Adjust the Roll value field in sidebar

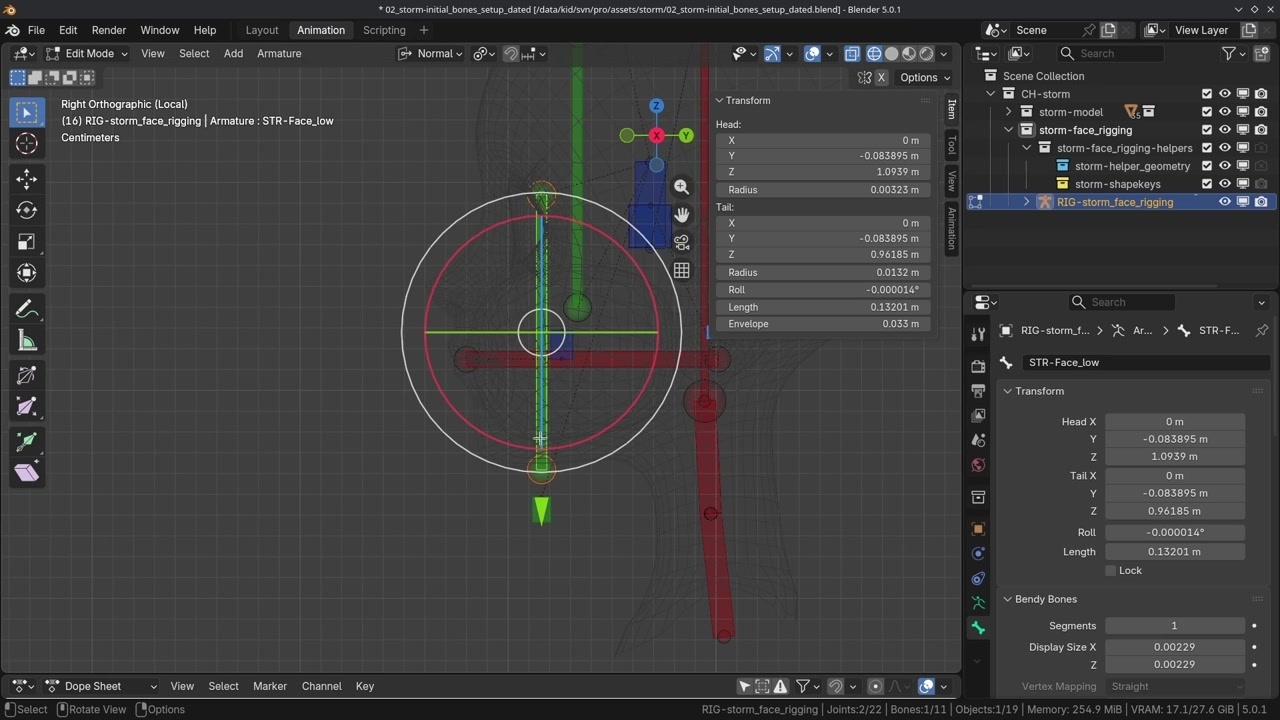click(824, 290)
